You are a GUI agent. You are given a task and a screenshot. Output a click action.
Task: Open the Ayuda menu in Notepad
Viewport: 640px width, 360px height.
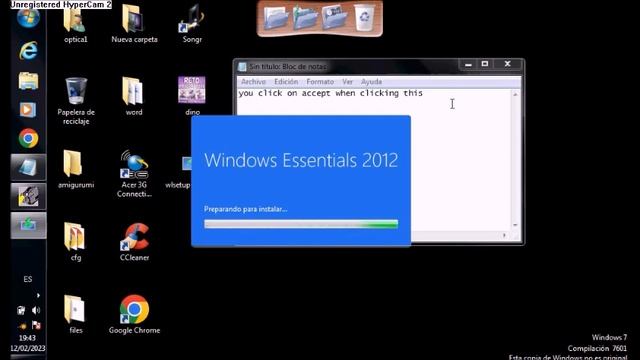(371, 82)
